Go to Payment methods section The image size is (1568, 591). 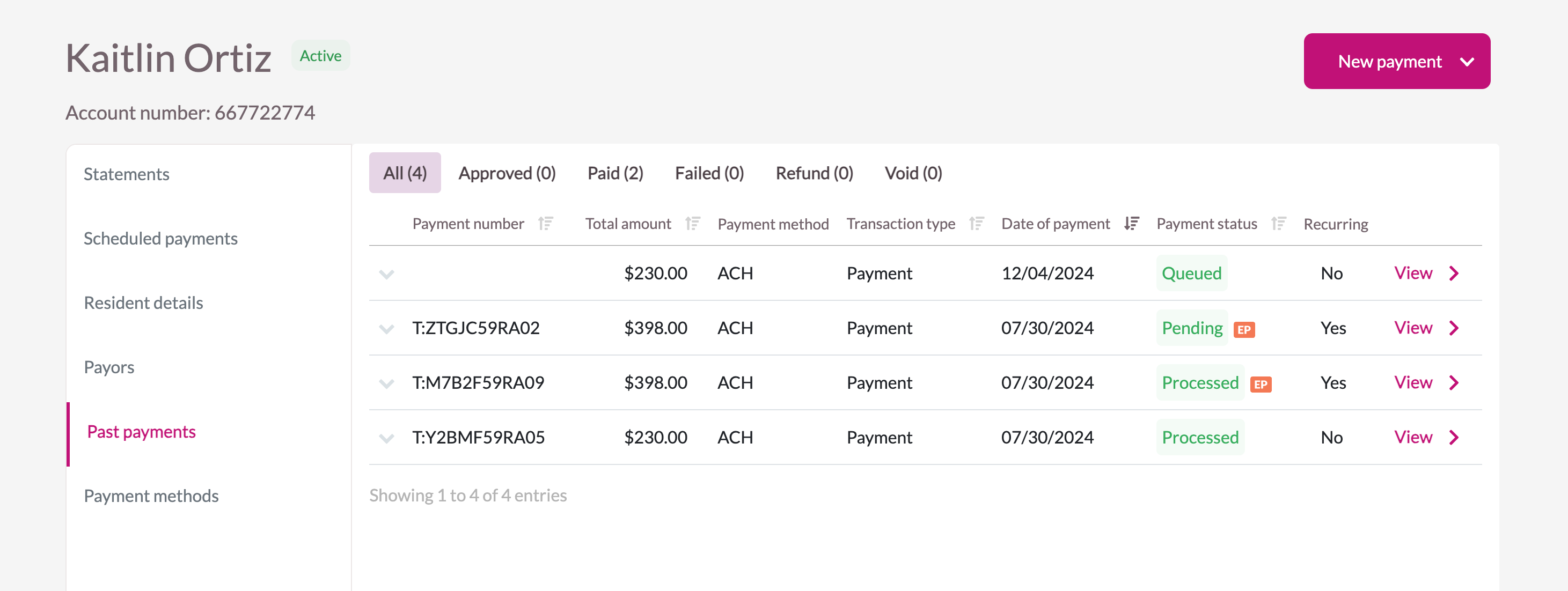[151, 496]
